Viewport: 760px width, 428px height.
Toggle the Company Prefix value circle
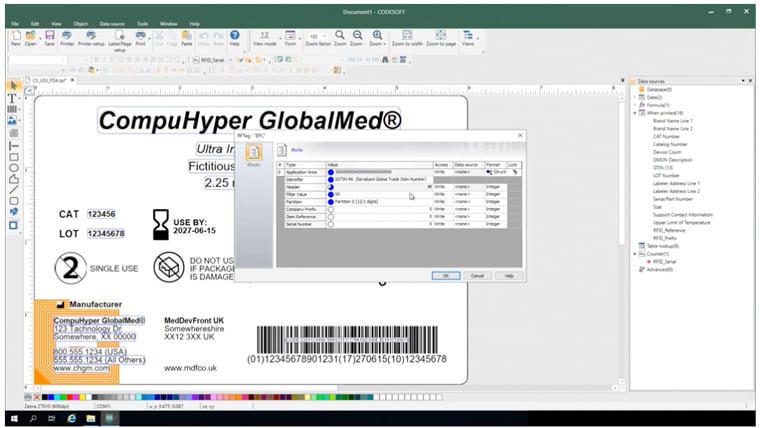pyautogui.click(x=331, y=208)
